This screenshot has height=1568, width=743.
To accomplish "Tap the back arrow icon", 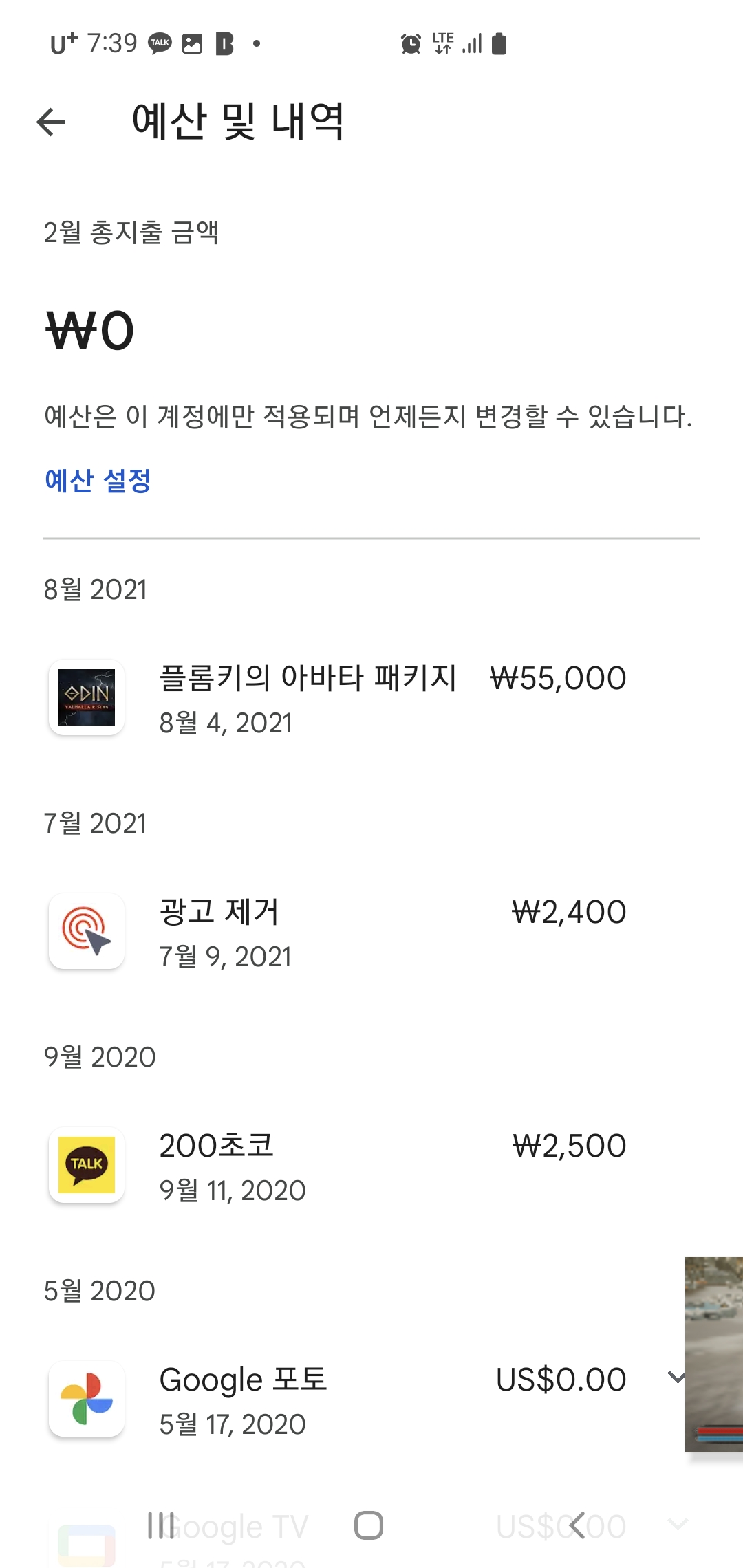I will click(x=51, y=122).
